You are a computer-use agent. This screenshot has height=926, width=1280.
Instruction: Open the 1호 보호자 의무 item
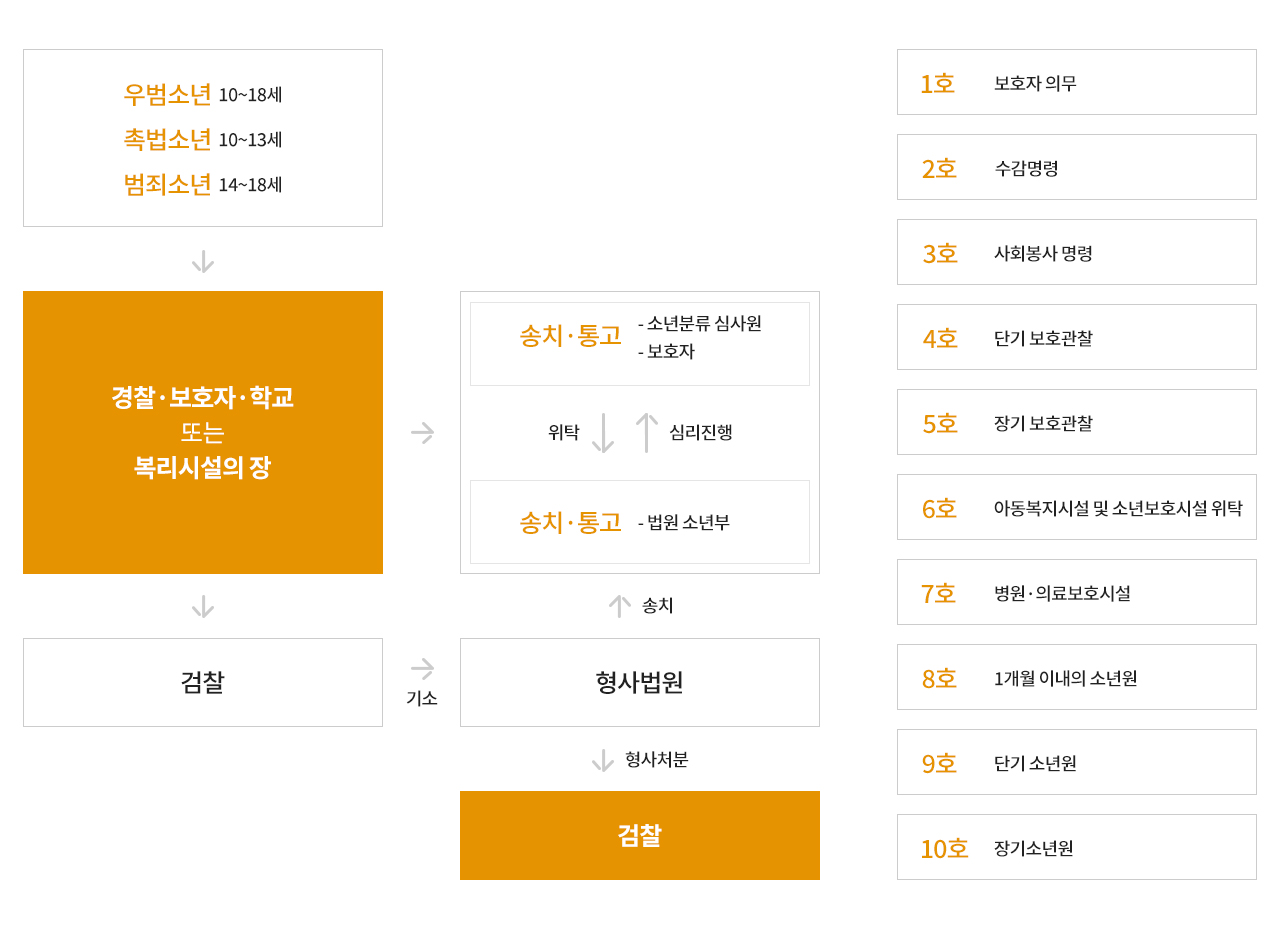pyautogui.click(x=1077, y=82)
